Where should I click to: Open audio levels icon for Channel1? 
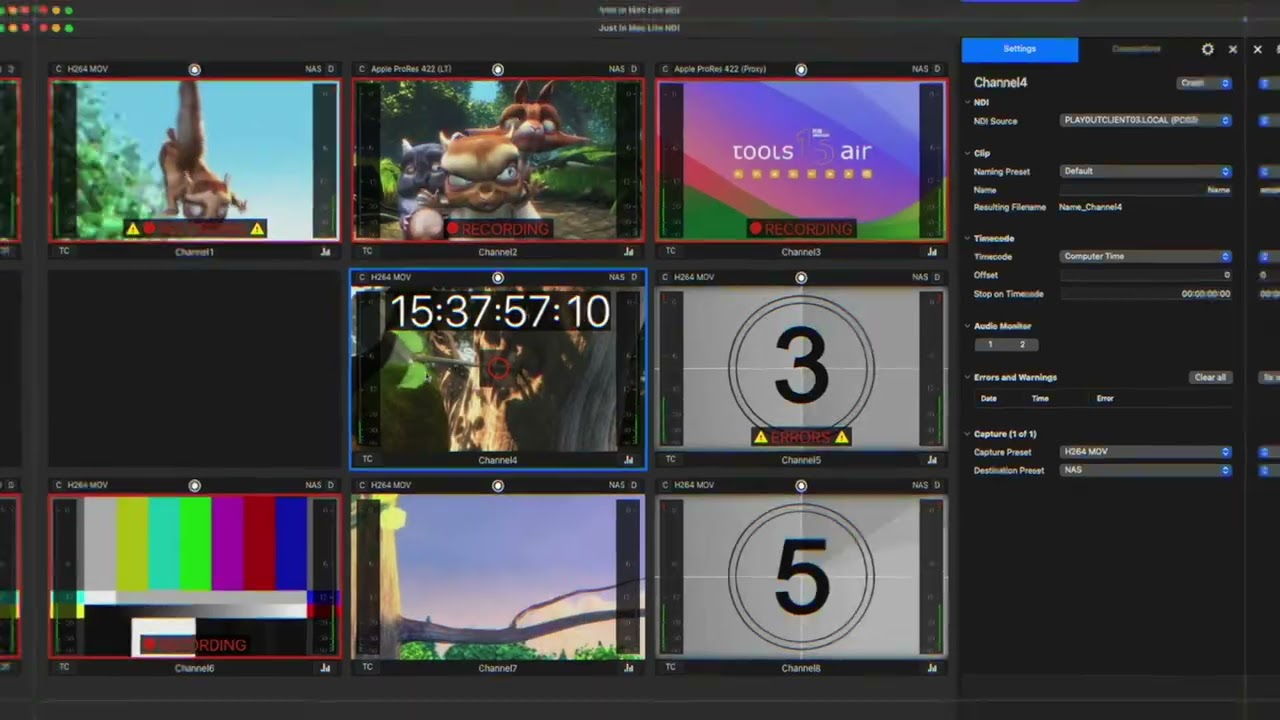(325, 252)
